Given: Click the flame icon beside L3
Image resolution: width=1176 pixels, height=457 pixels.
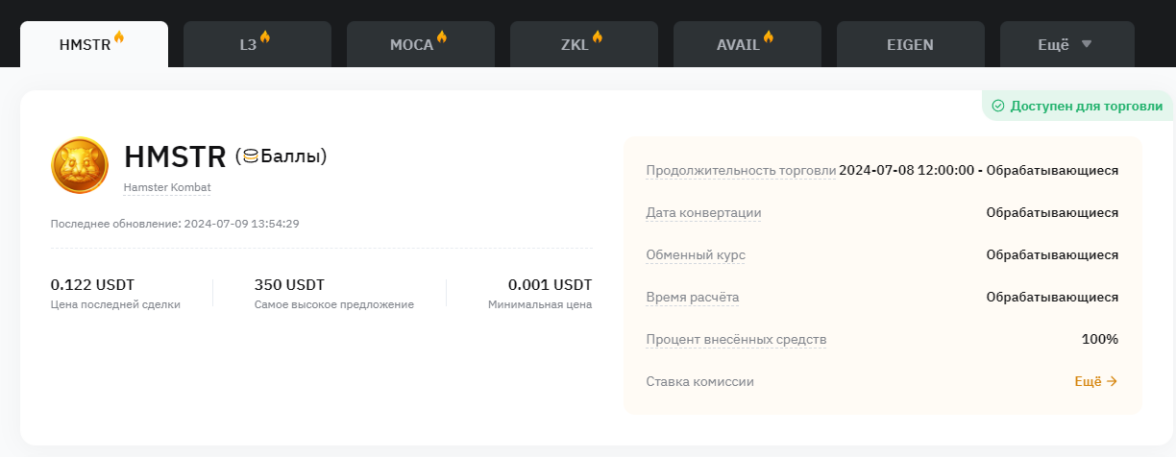Looking at the screenshot, I should click(x=265, y=37).
